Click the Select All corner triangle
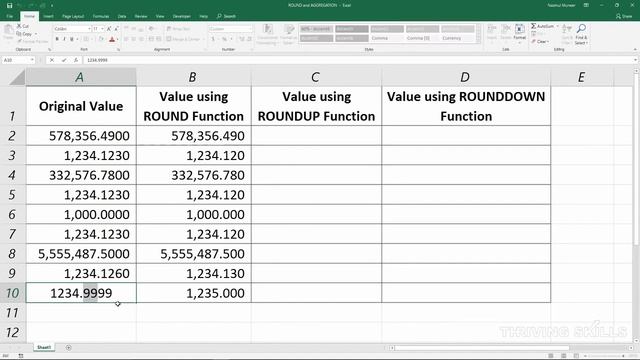Image resolution: width=640 pixels, height=360 pixels. click(x=17, y=77)
